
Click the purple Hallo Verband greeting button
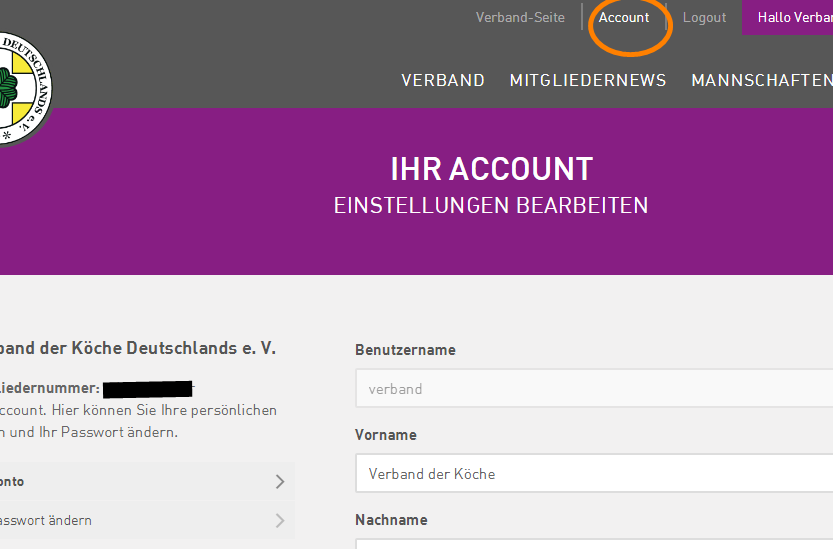[787, 18]
